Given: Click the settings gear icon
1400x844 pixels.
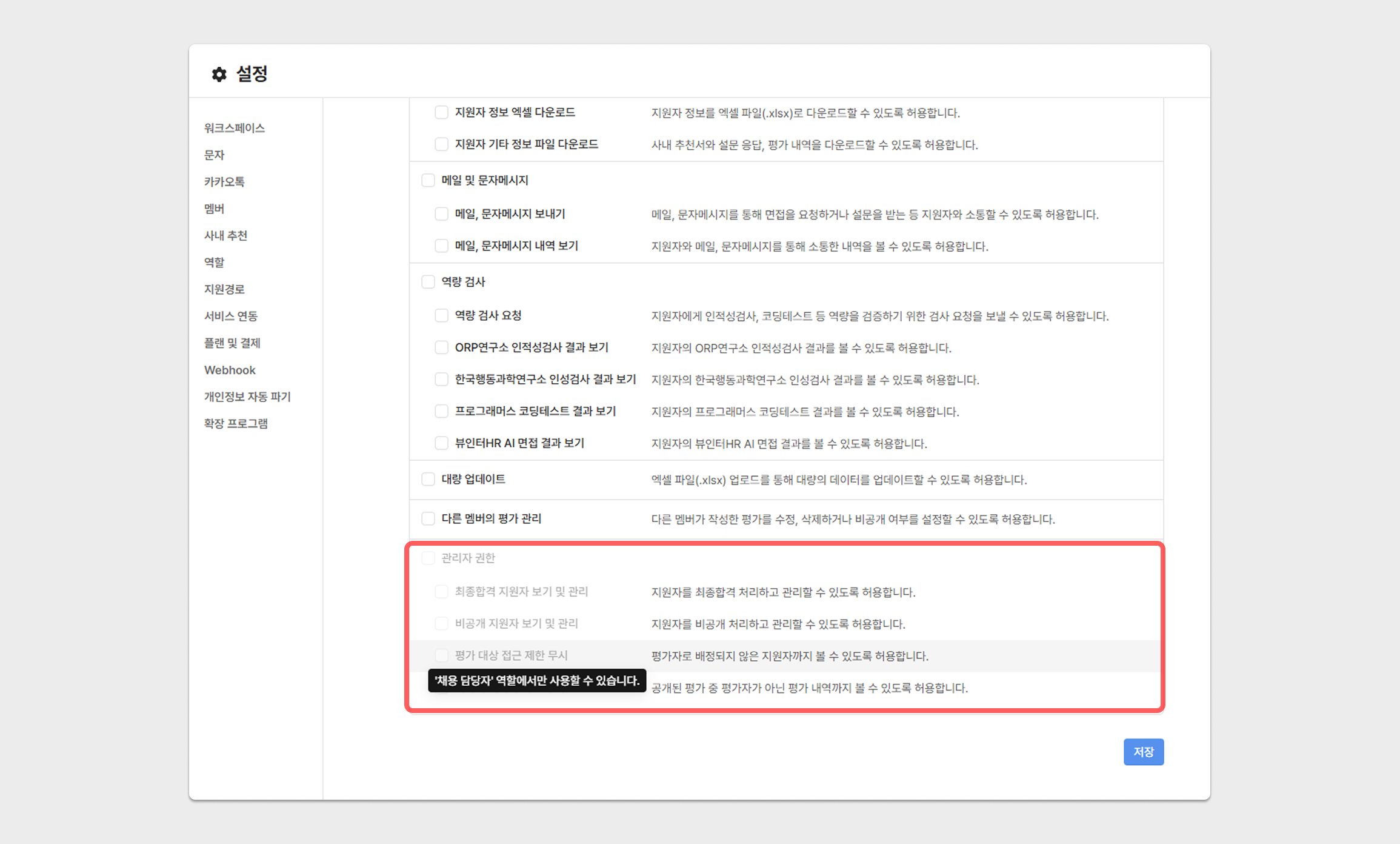Looking at the screenshot, I should coord(219,74).
